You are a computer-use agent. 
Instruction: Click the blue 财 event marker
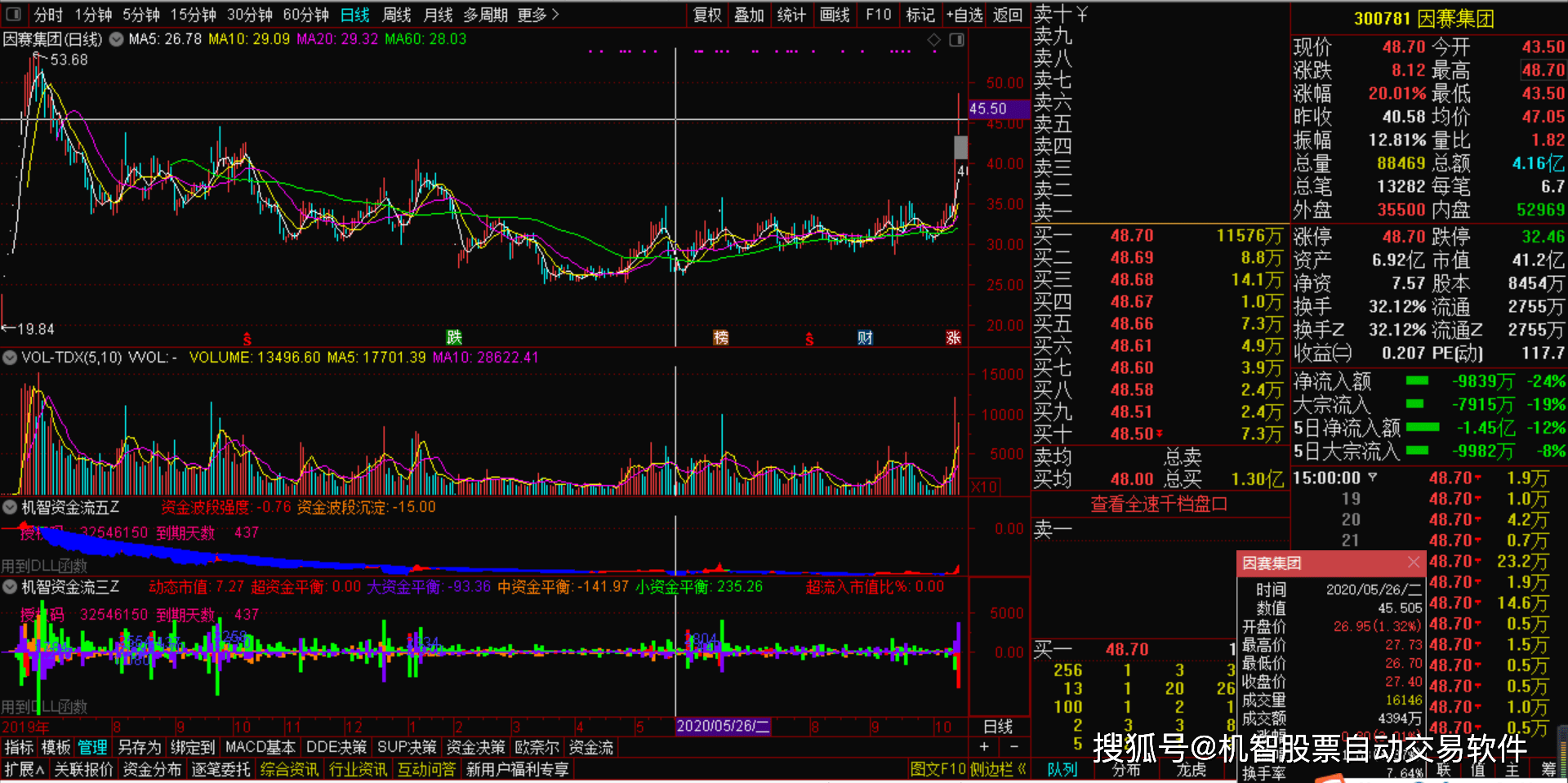coord(865,338)
